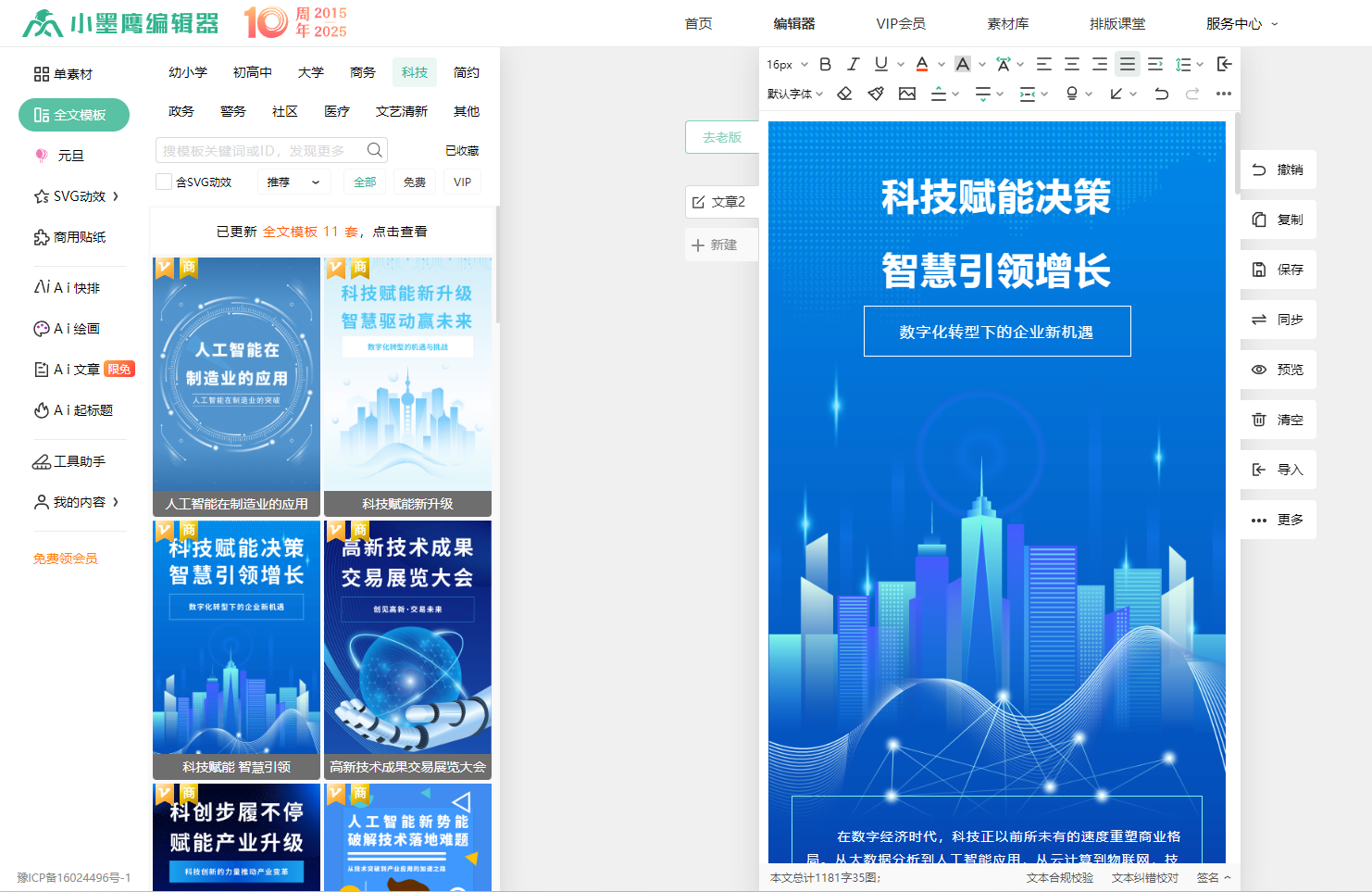This screenshot has height=892, width=1372.
Task: Toggle bold text formatting
Action: [825, 64]
